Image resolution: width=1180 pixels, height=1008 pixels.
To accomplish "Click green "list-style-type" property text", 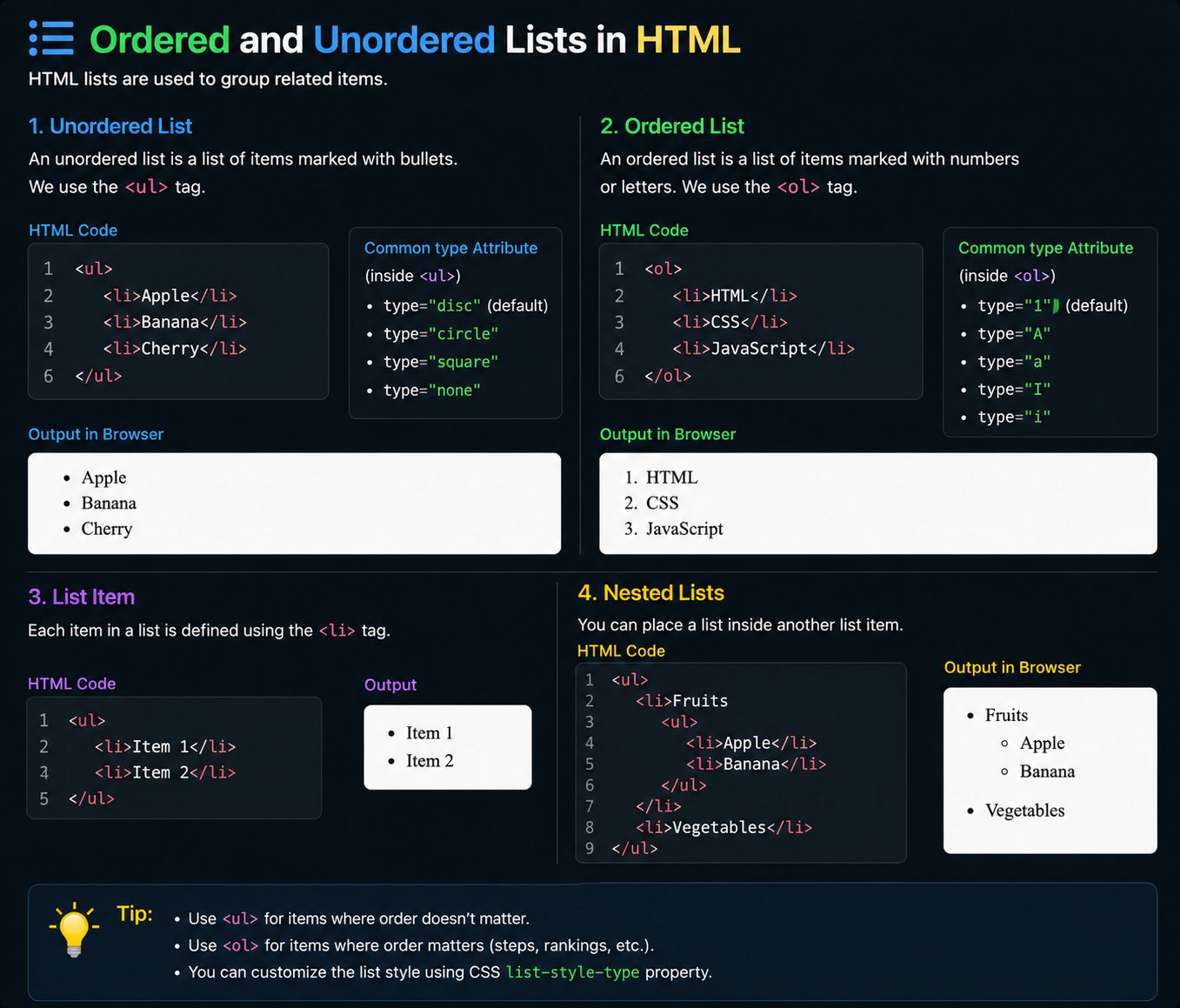I will pyautogui.click(x=572, y=972).
